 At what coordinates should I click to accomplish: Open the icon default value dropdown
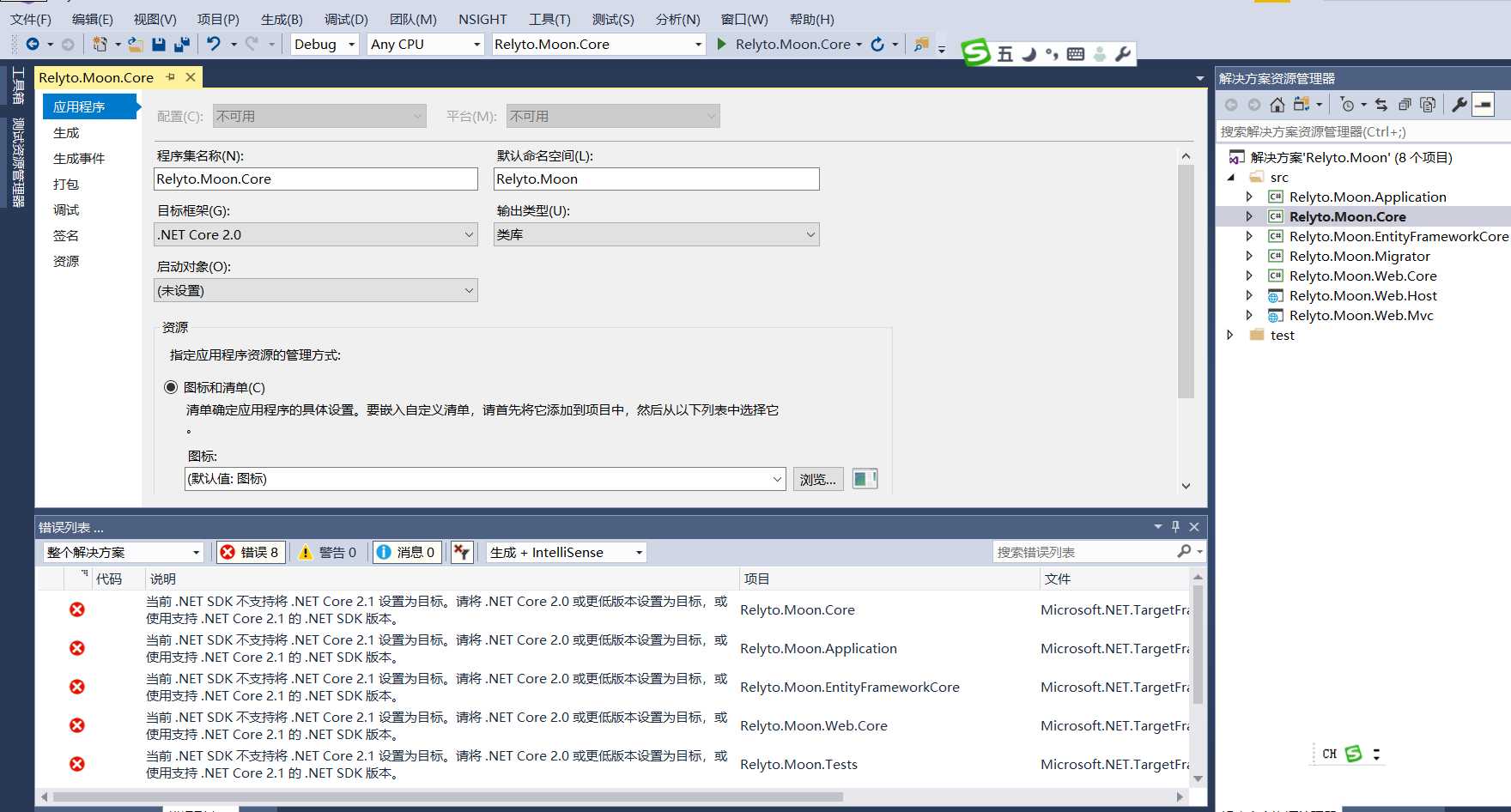coord(486,479)
